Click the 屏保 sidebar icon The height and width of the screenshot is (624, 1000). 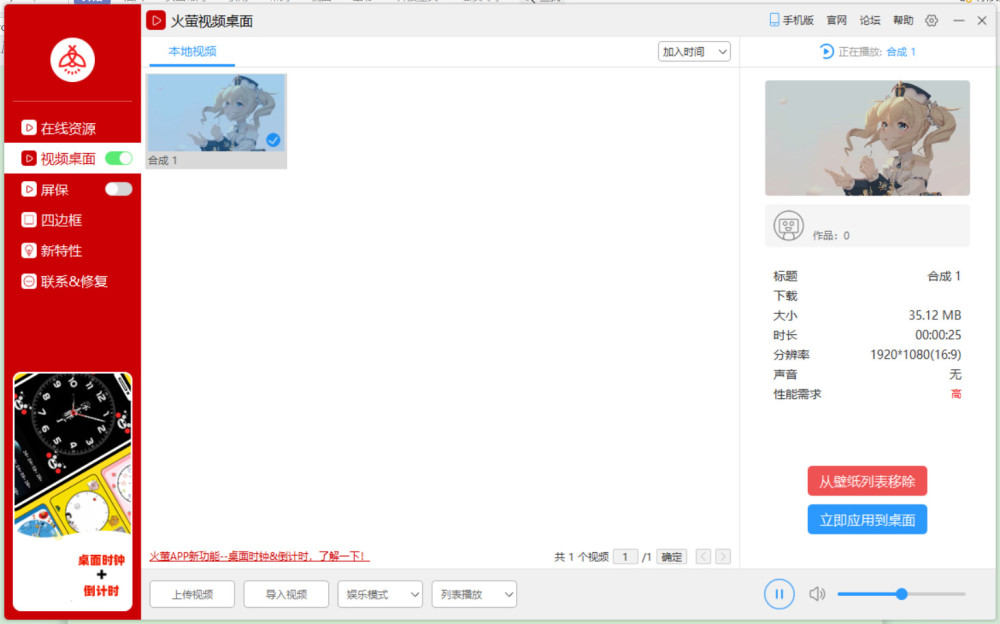click(29, 189)
